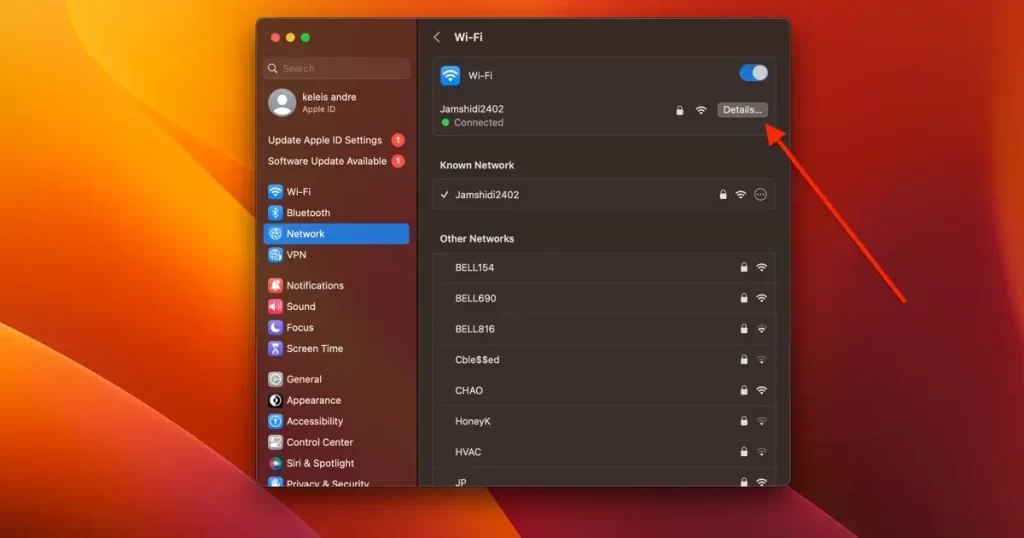Select the known network Jamshidi2402 row
The height and width of the screenshot is (538, 1024).
tap(603, 195)
